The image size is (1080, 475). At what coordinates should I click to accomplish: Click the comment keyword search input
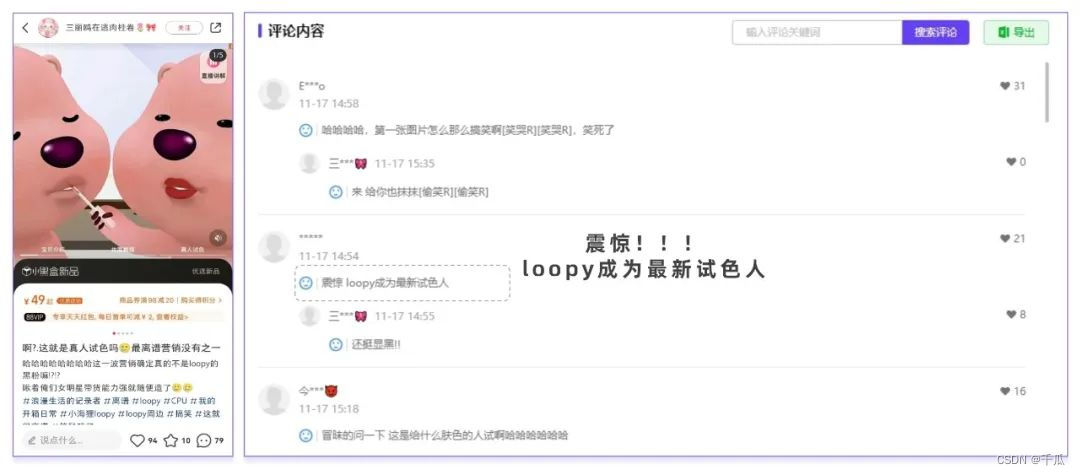pos(817,32)
